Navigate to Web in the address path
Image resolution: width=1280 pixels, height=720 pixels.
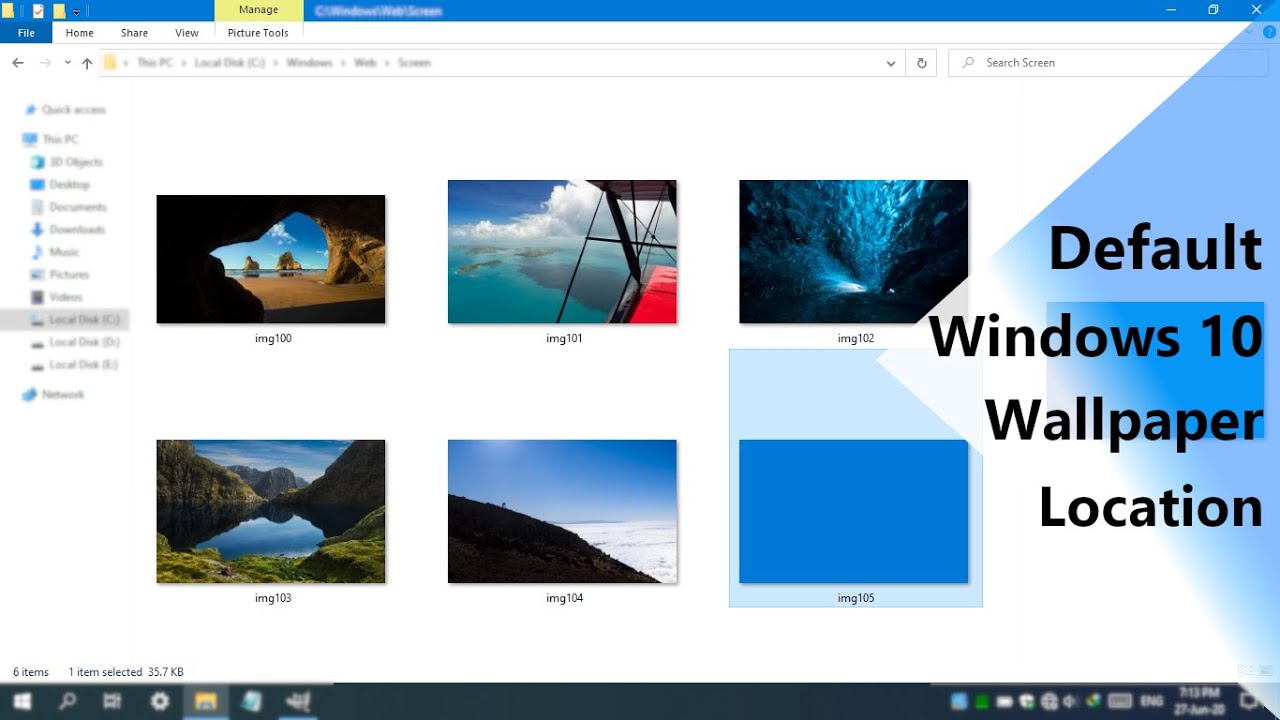365,63
